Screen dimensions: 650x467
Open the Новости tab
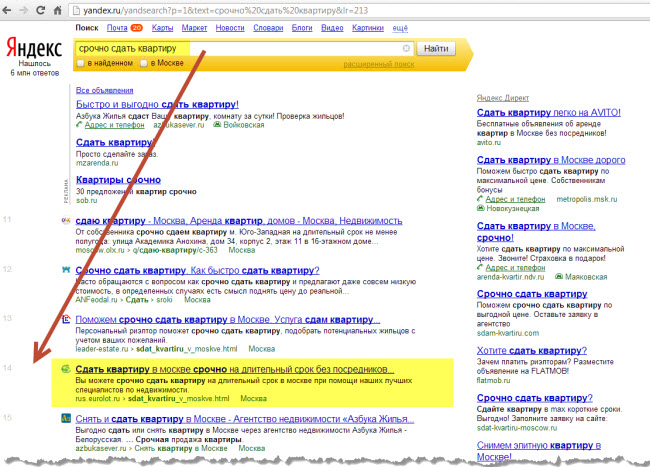(230, 28)
